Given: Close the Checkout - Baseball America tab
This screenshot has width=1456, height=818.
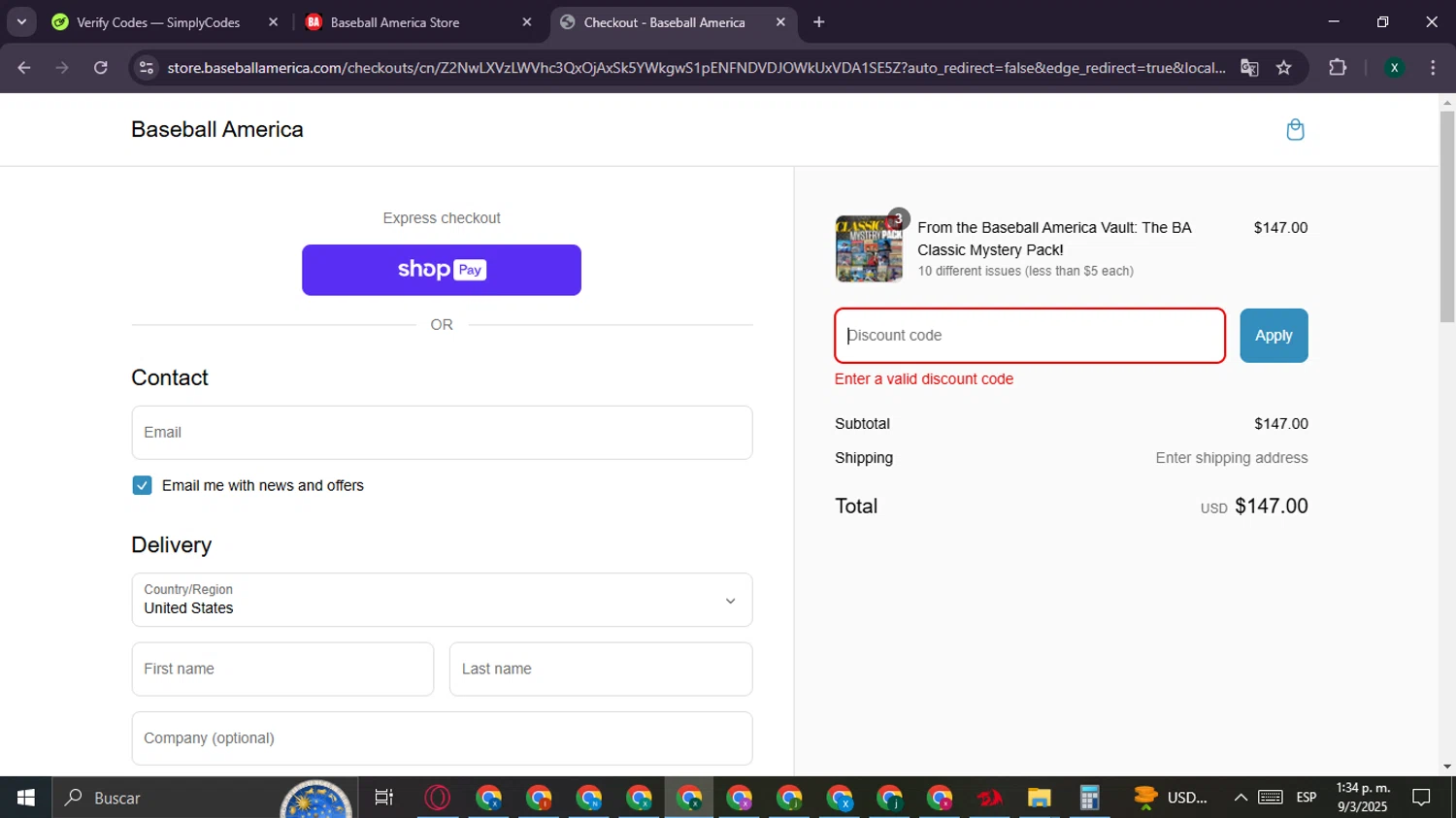Looking at the screenshot, I should 780,22.
